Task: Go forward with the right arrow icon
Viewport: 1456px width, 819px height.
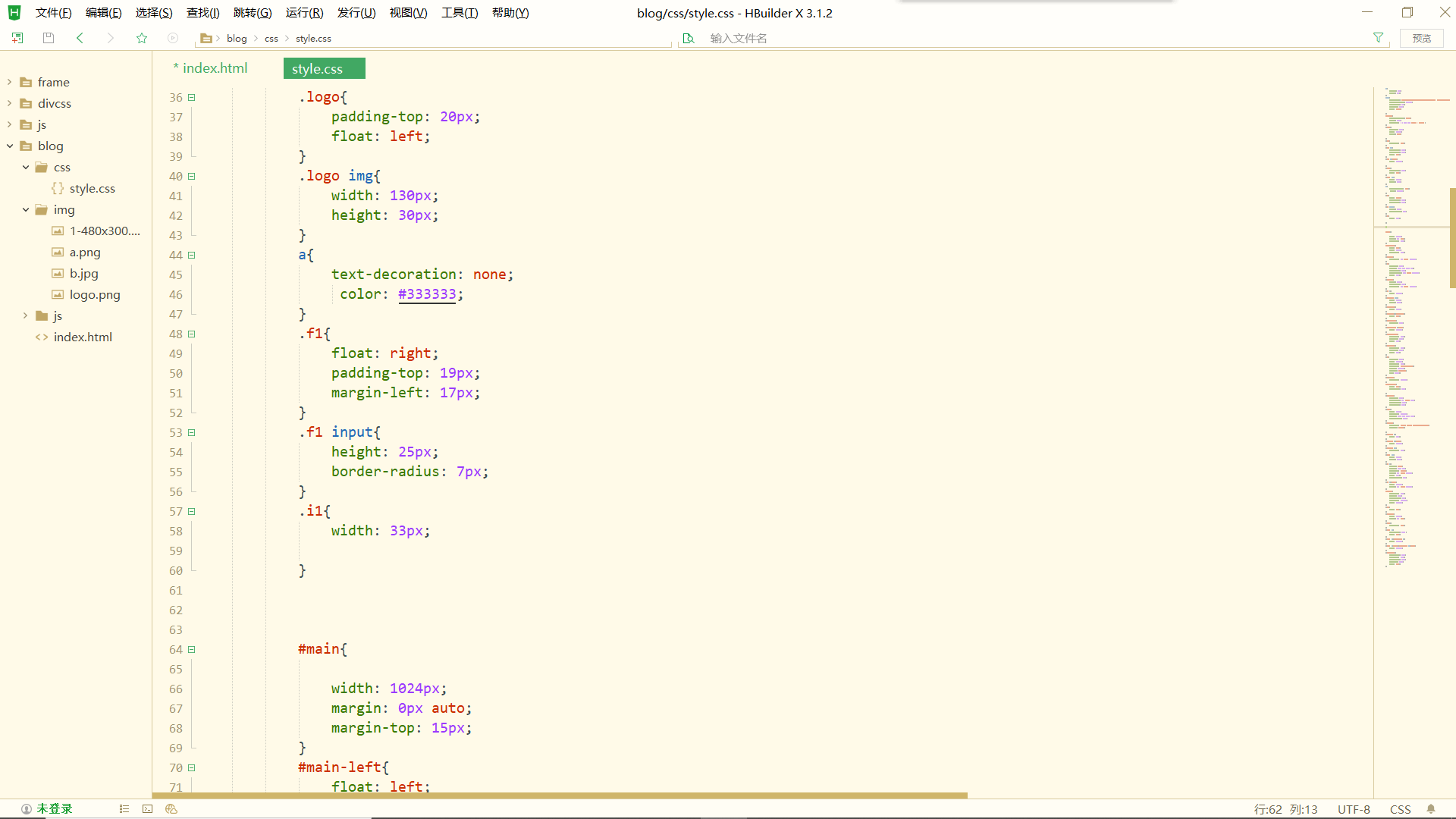Action: 111,38
